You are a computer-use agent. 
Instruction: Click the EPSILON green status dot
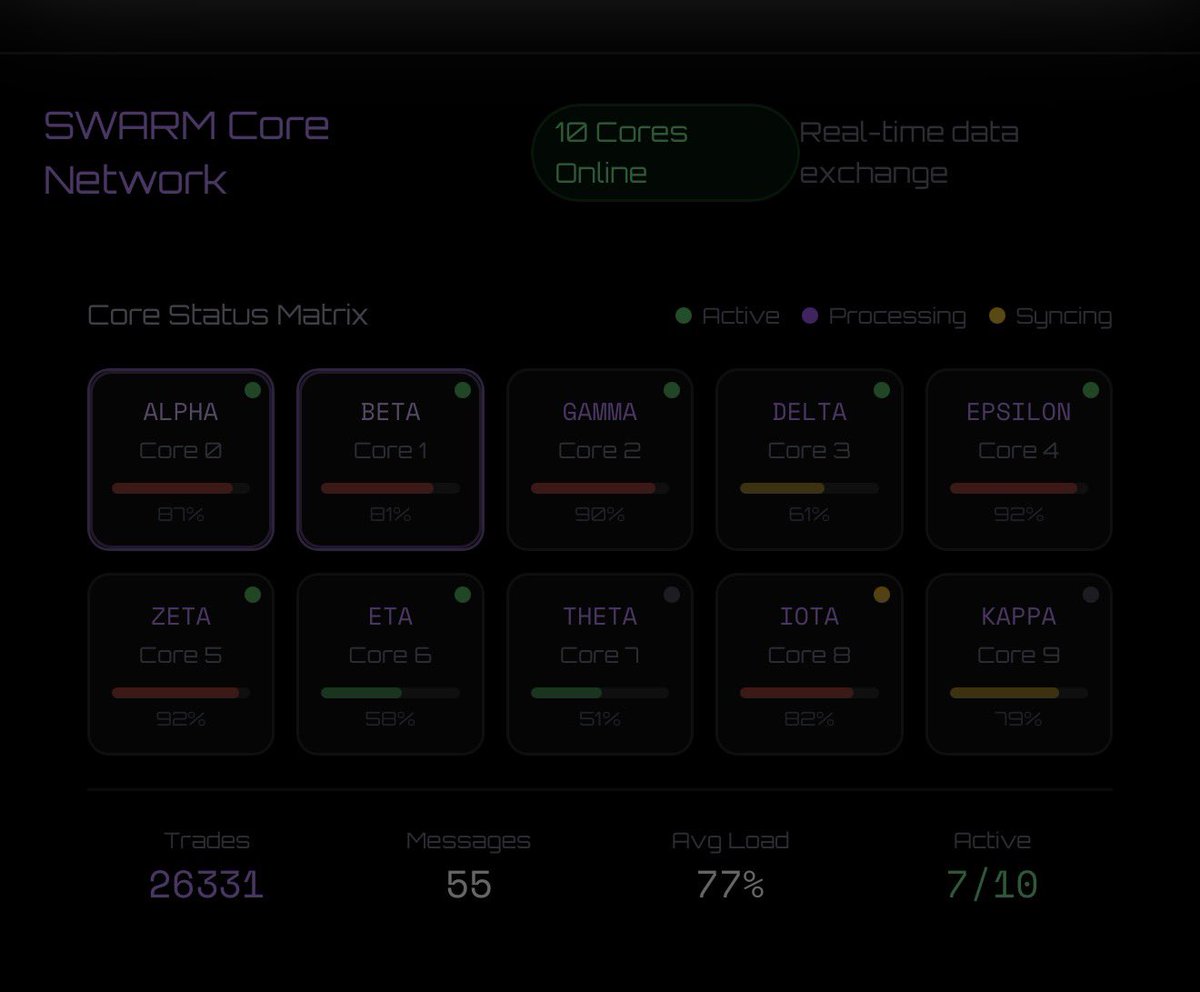(x=1091, y=390)
